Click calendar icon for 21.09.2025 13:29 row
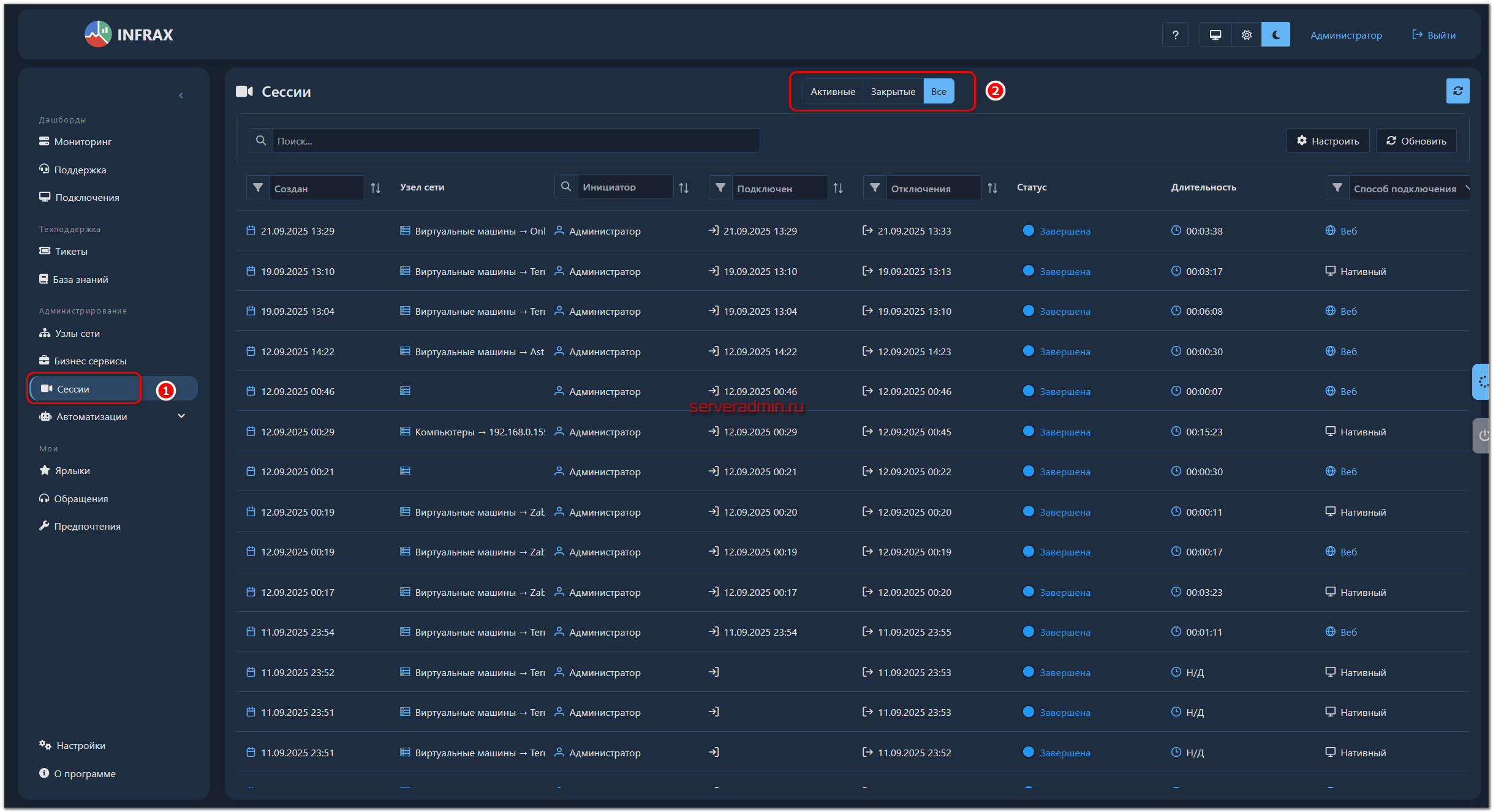This screenshot has width=1493, height=812. (x=251, y=231)
